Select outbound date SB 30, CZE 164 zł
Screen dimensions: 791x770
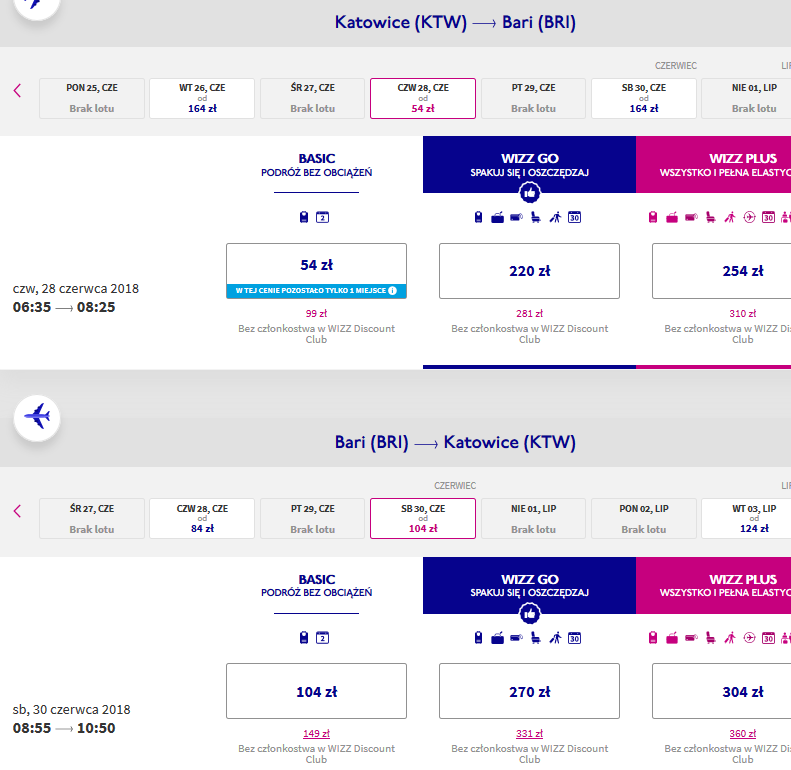(644, 98)
